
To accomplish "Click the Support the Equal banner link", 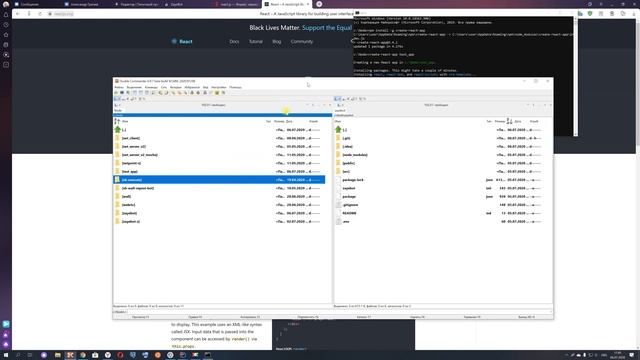I will click(327, 28).
